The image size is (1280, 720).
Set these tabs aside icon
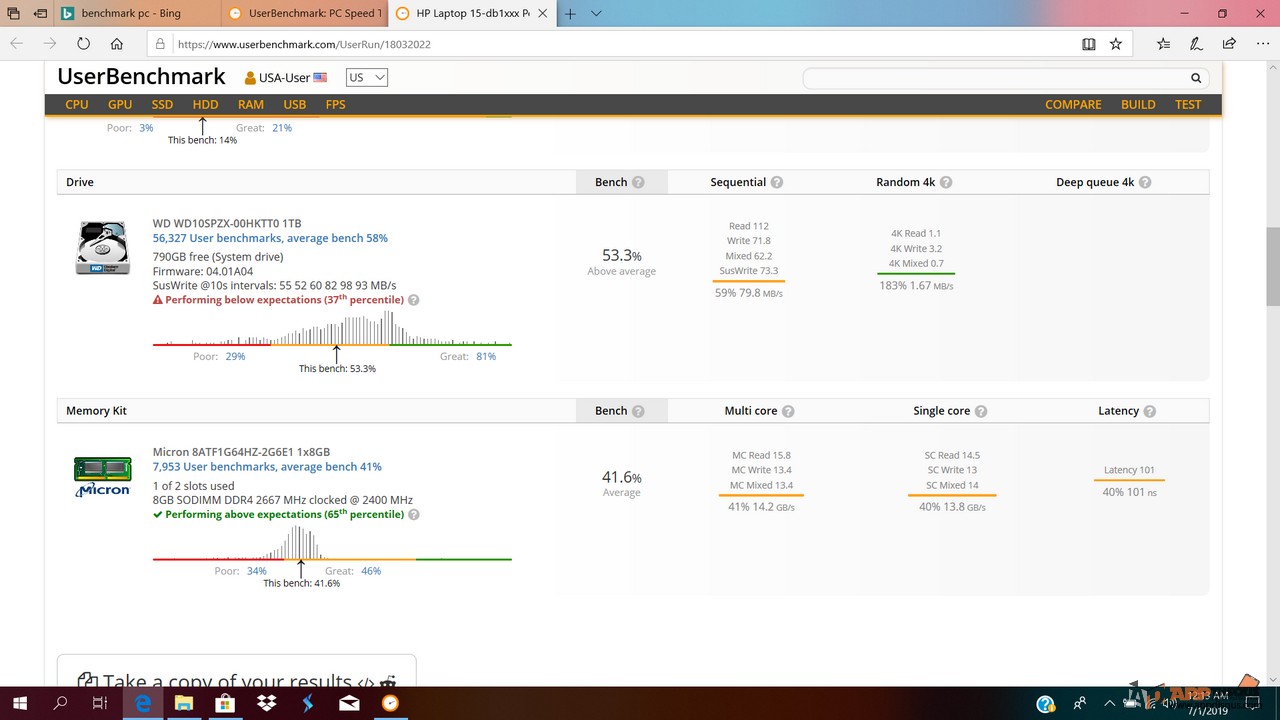click(x=39, y=14)
